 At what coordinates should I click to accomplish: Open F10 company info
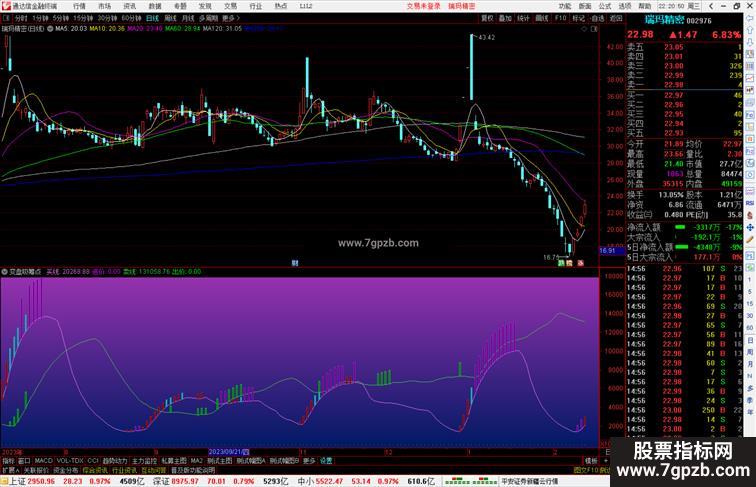(560, 18)
